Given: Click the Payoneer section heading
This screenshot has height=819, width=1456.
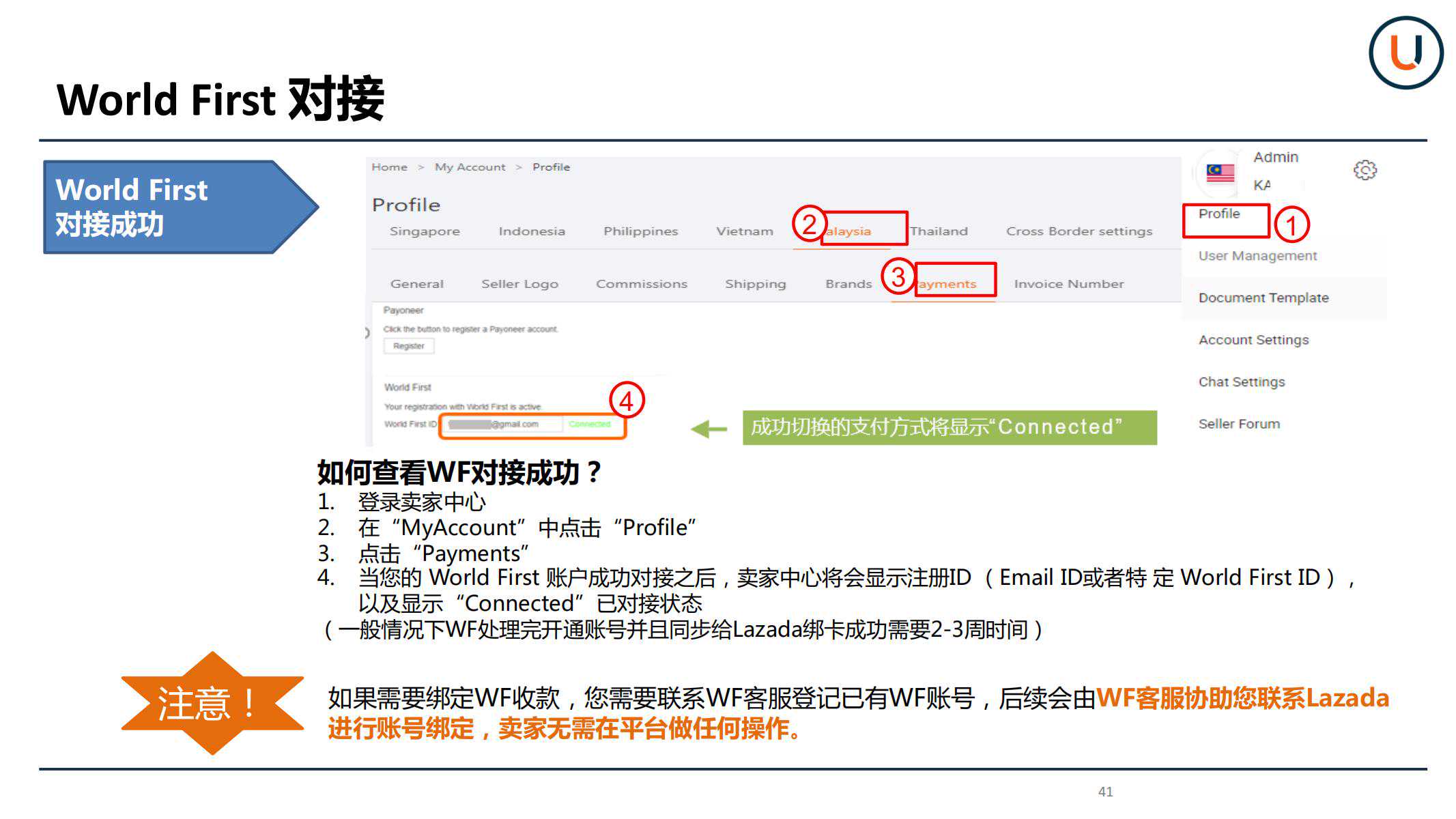Looking at the screenshot, I should 403,311.
